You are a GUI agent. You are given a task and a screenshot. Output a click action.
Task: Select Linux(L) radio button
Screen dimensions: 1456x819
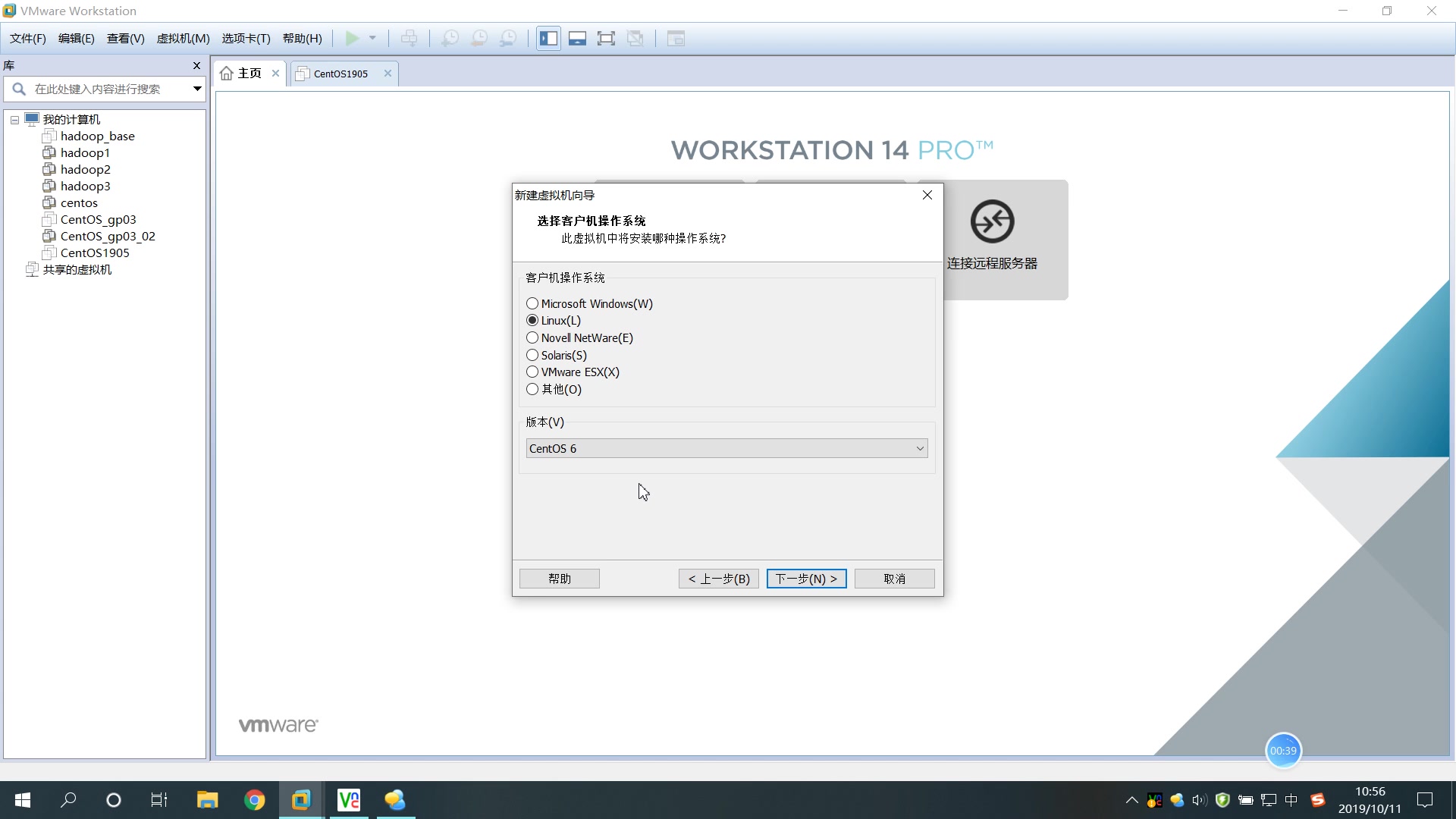pos(532,320)
